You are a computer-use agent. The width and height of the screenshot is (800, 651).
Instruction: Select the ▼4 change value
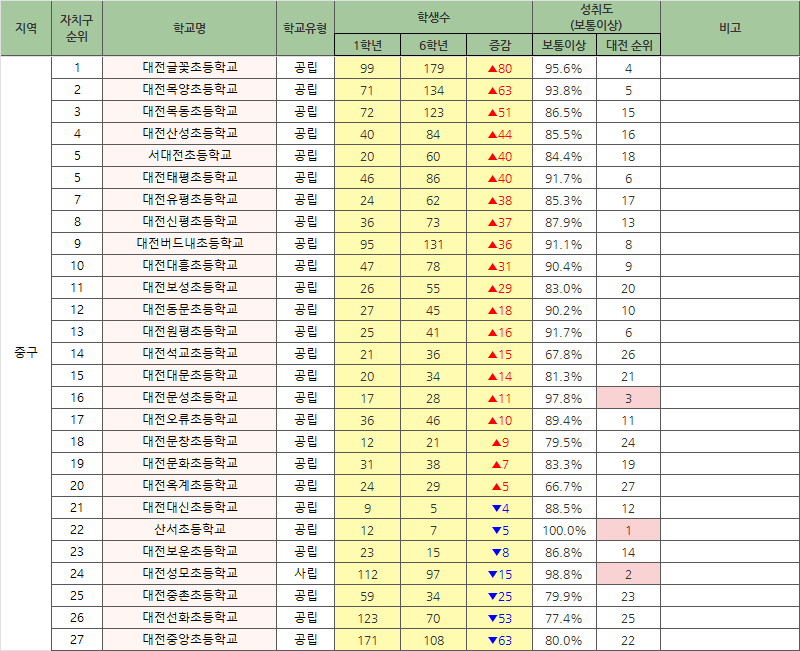coord(499,508)
